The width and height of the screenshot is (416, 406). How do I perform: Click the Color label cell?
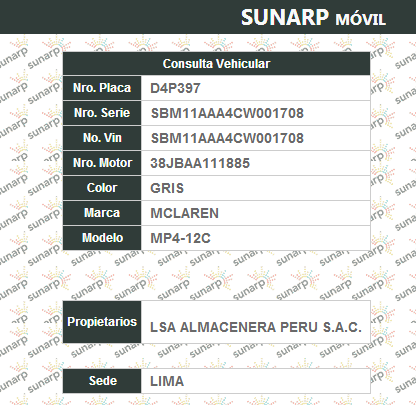[x=102, y=188]
